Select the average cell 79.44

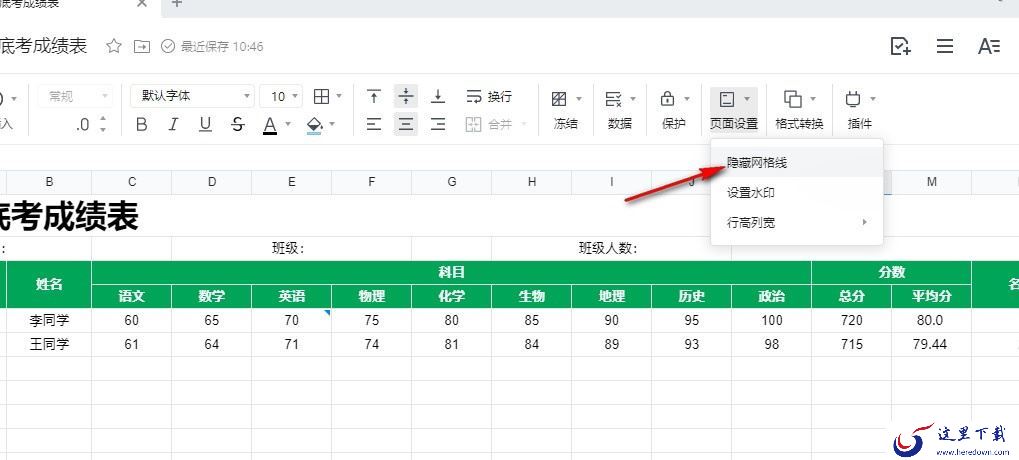[932, 344]
